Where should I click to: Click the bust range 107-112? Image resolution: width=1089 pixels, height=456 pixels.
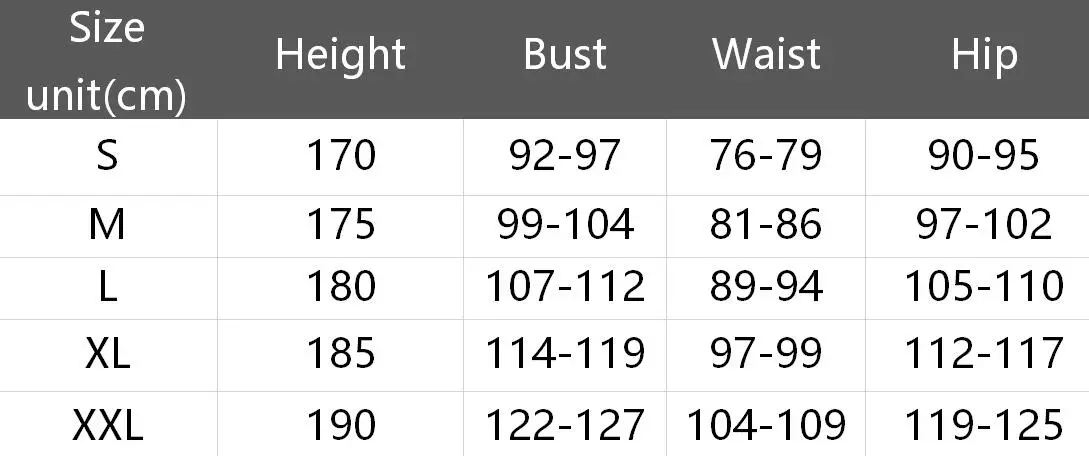point(565,286)
